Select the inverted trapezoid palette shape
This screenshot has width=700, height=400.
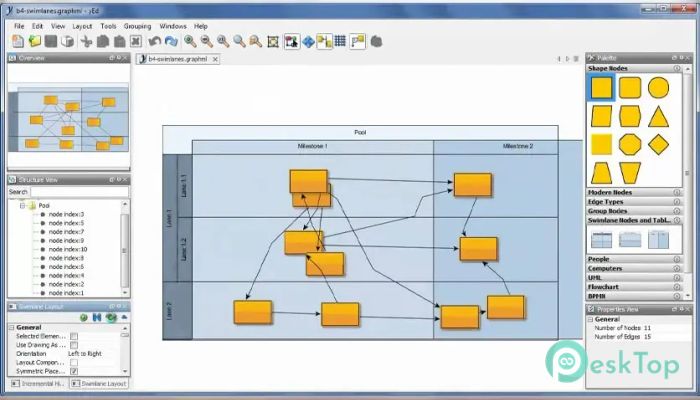(x=630, y=173)
